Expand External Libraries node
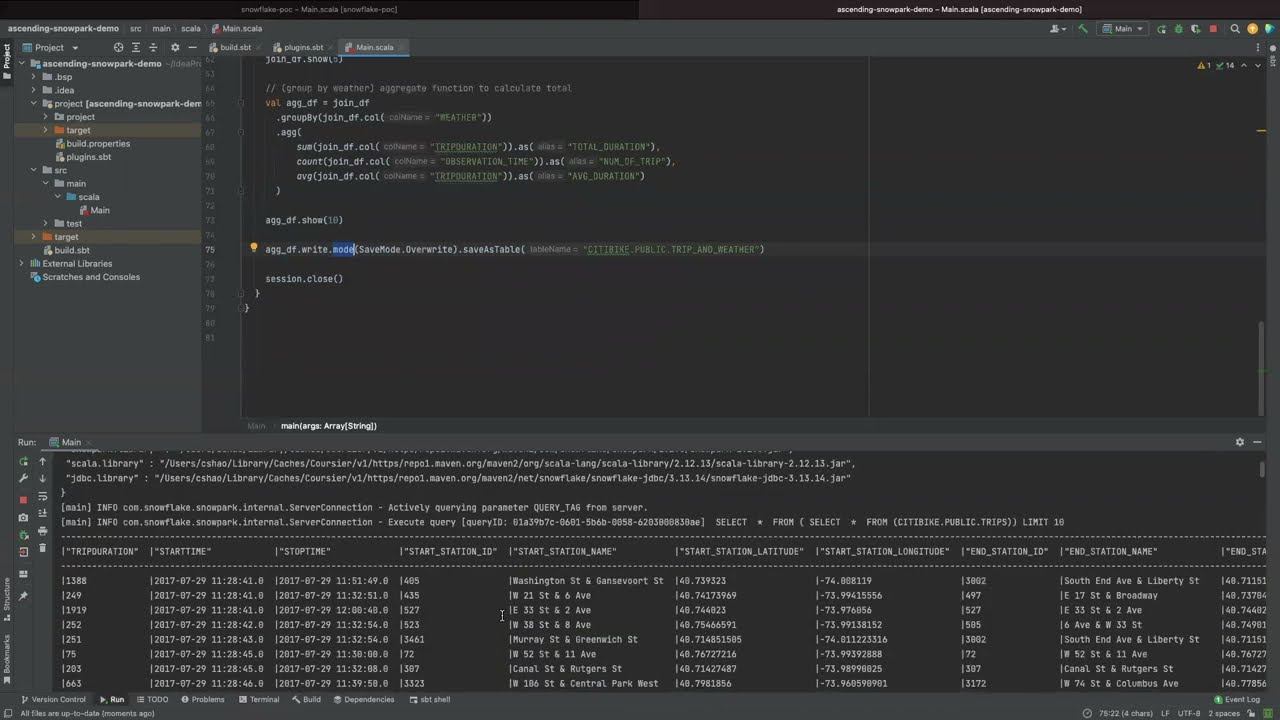 tap(21, 263)
